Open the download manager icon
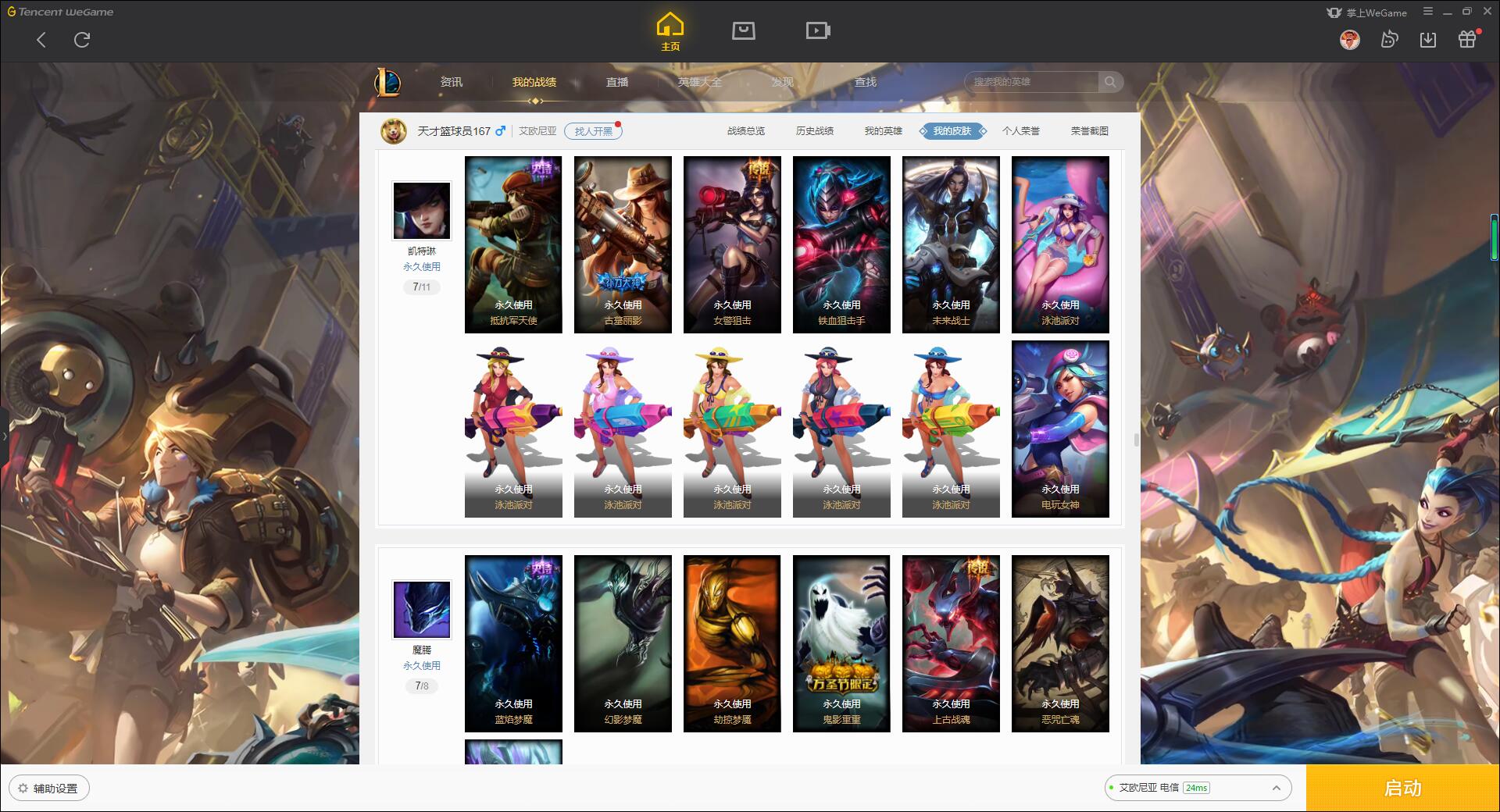This screenshot has height=812, width=1500. click(x=1428, y=40)
